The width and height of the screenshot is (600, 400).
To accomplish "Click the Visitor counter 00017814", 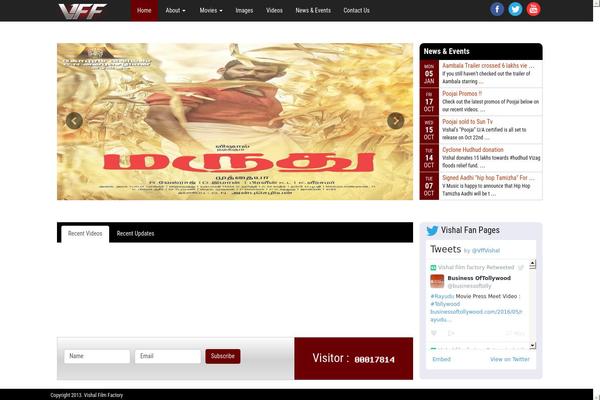I will coord(375,360).
